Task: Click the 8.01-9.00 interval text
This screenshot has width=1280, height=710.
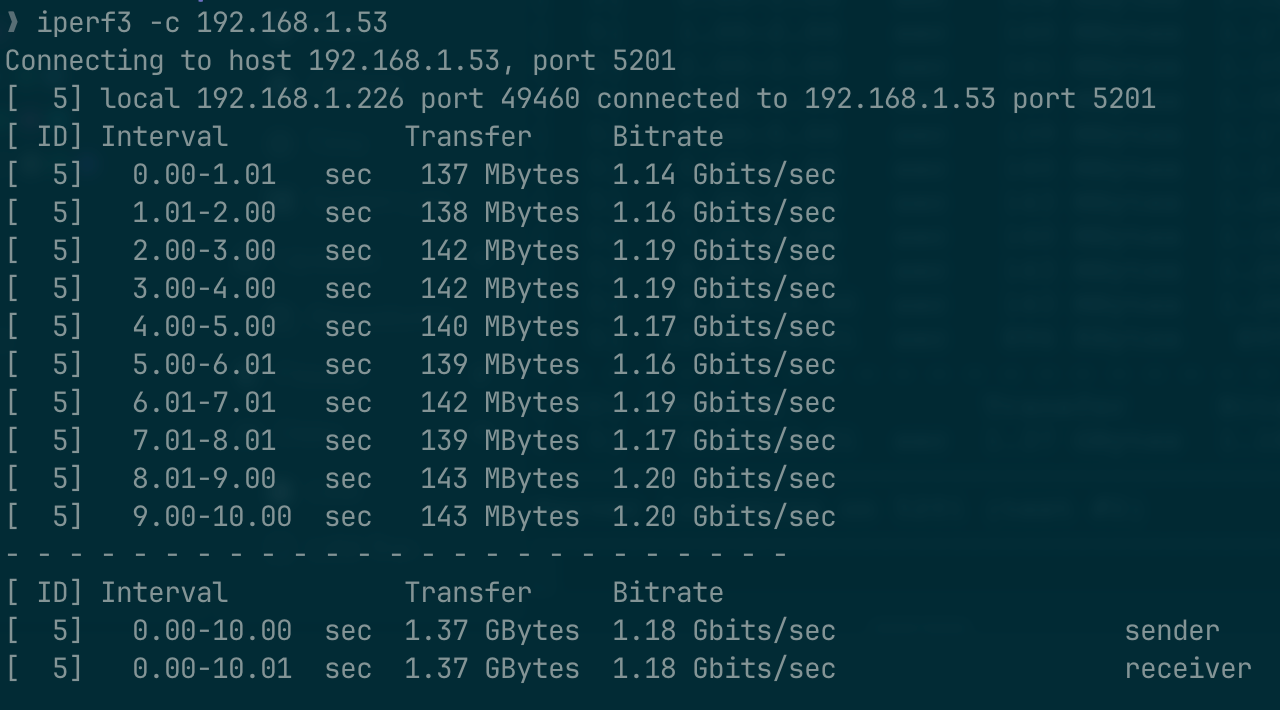Action: coord(204,478)
